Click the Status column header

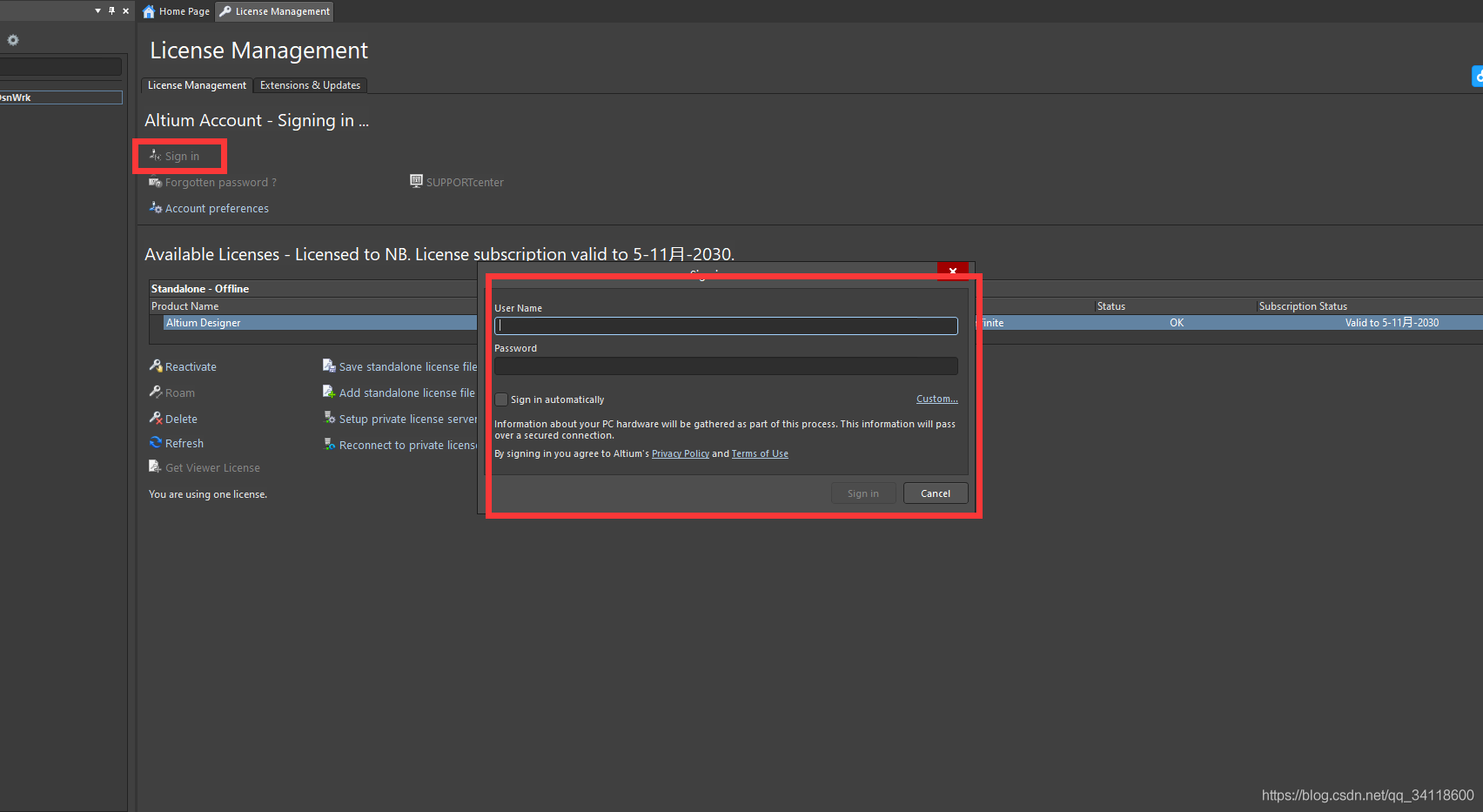tap(1111, 306)
